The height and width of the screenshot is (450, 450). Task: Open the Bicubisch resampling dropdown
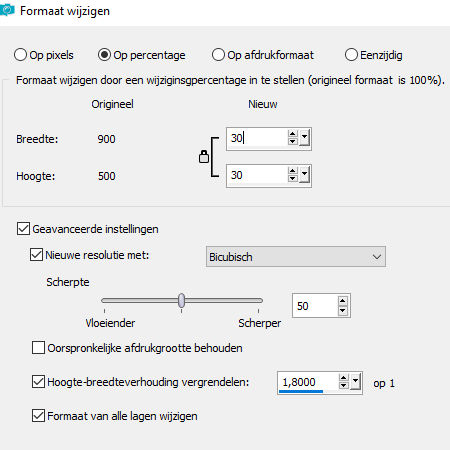[x=296, y=257]
